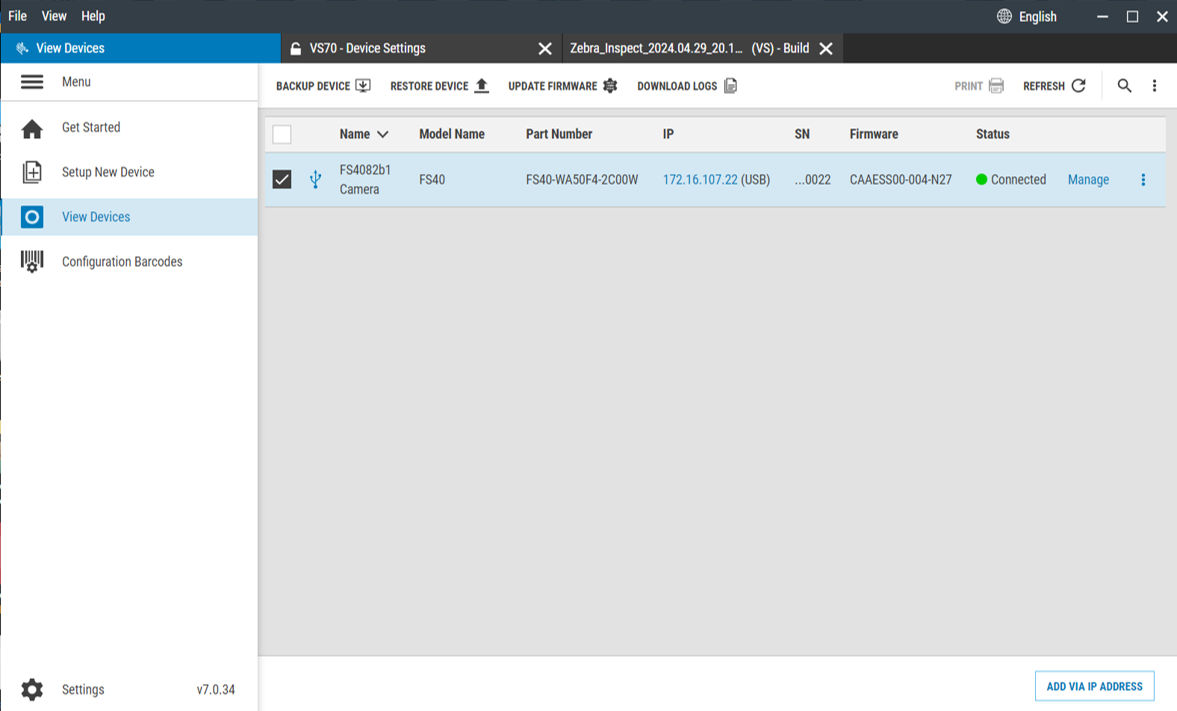Image resolution: width=1177 pixels, height=711 pixels.
Task: Click UPDATE FIRMWARE button label
Action: click(x=552, y=86)
